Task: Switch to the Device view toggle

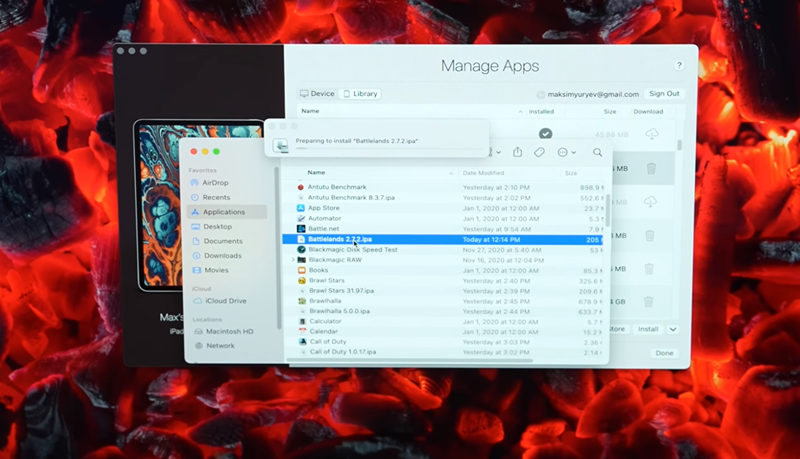Action: pos(317,94)
